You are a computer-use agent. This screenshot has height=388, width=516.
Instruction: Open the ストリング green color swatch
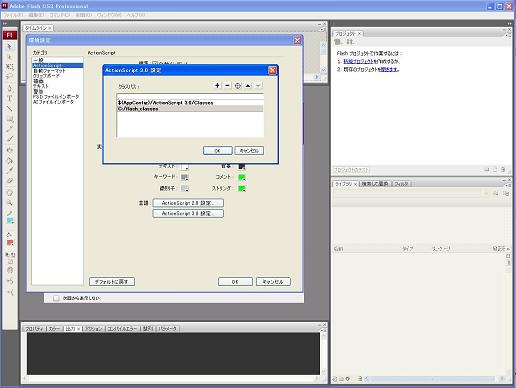coord(242,188)
